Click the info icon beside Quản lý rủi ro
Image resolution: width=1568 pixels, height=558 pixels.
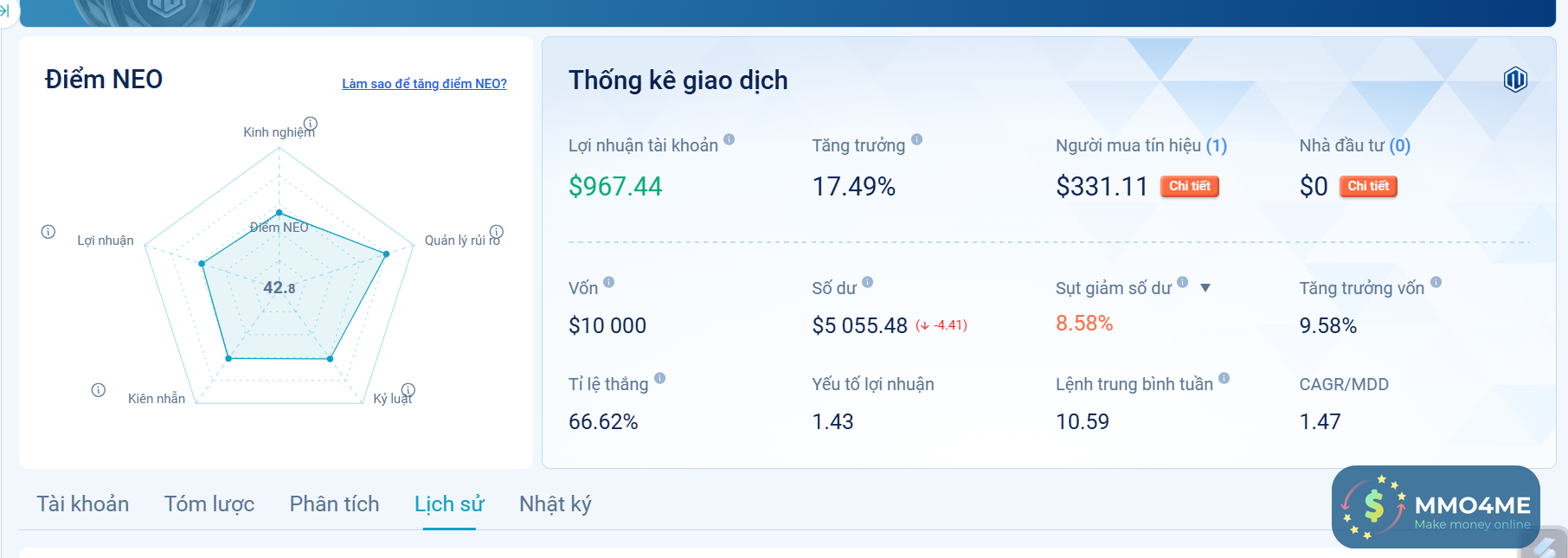point(497,231)
